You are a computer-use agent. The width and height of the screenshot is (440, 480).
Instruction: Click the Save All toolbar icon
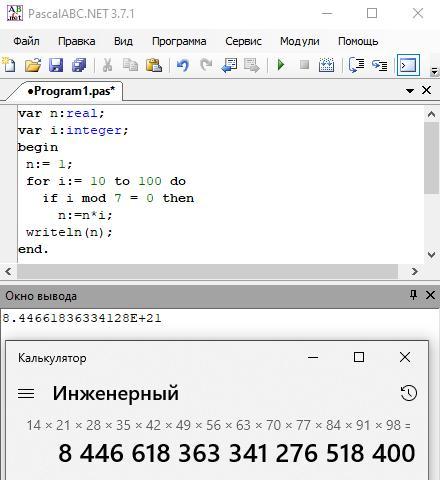(79, 65)
